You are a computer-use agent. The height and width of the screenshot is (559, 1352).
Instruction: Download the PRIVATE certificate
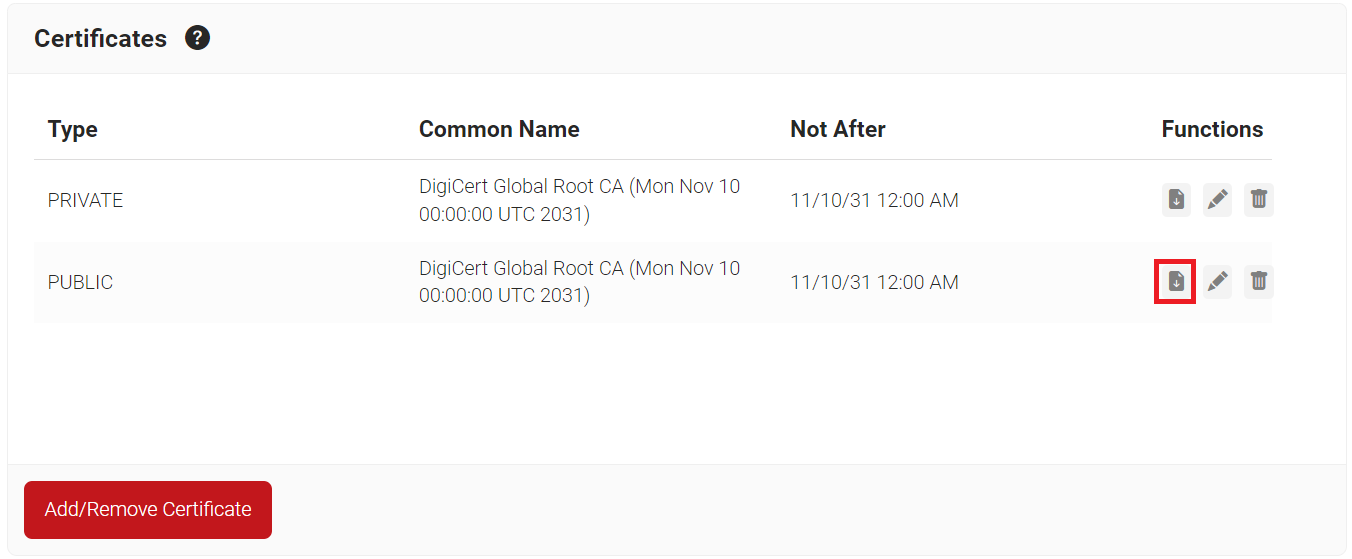1176,200
